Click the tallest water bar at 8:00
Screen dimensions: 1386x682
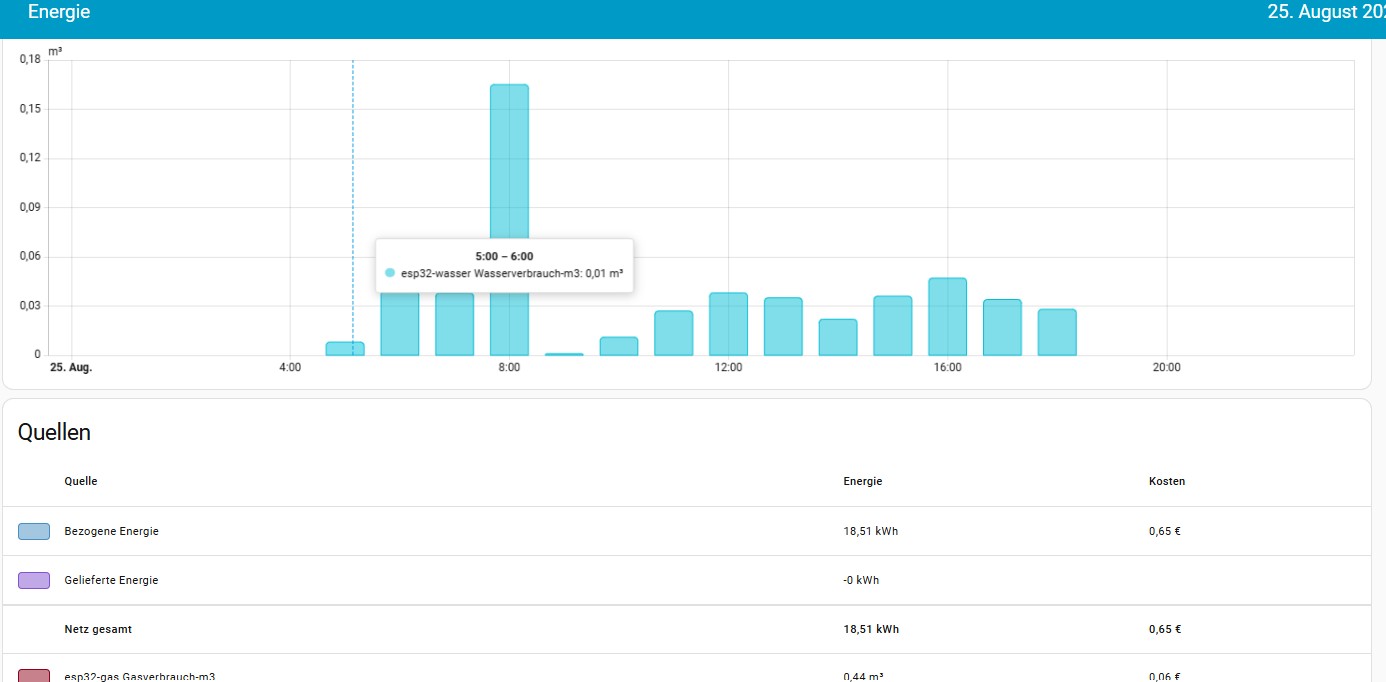[509, 220]
